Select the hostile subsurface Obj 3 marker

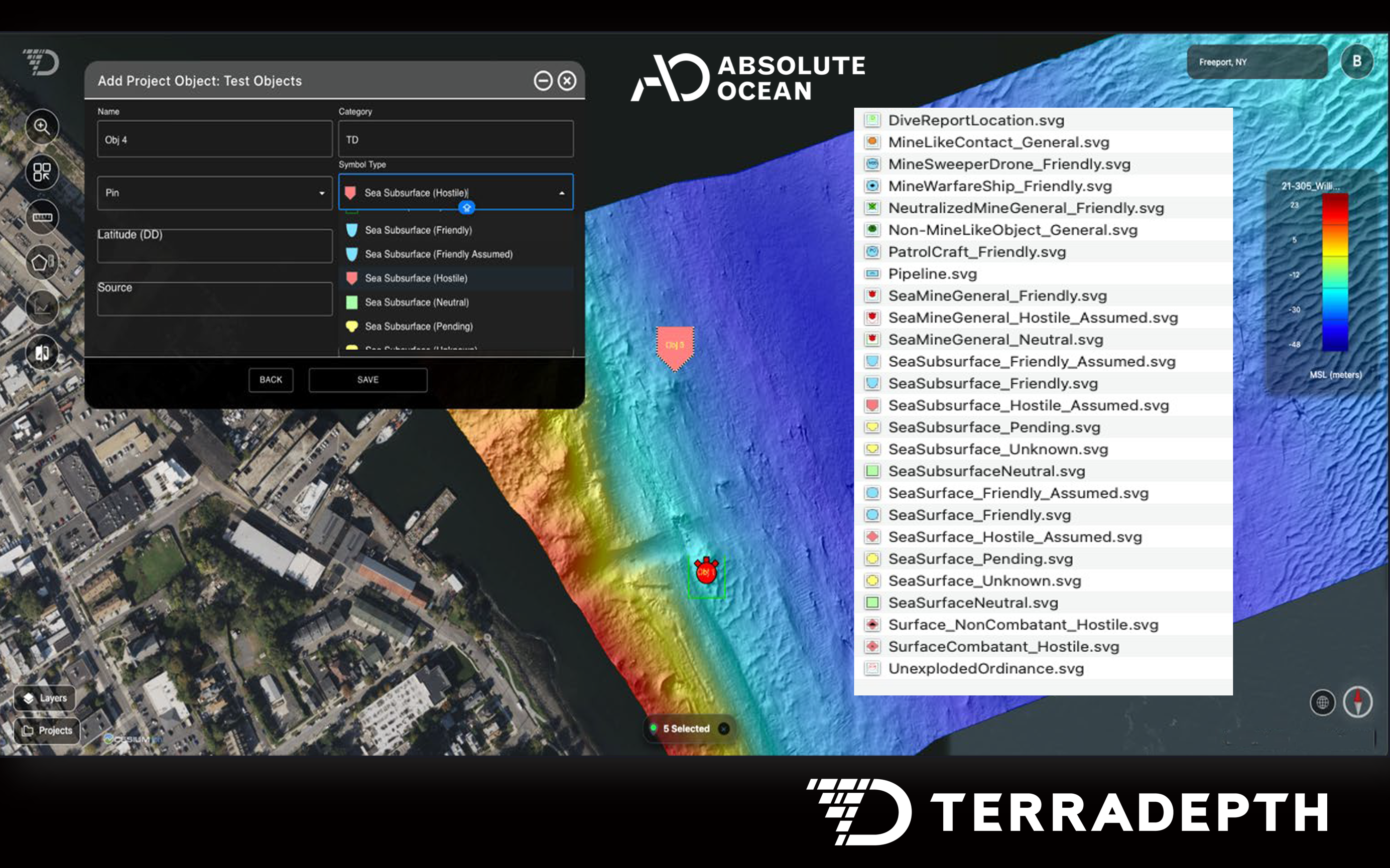(x=675, y=349)
